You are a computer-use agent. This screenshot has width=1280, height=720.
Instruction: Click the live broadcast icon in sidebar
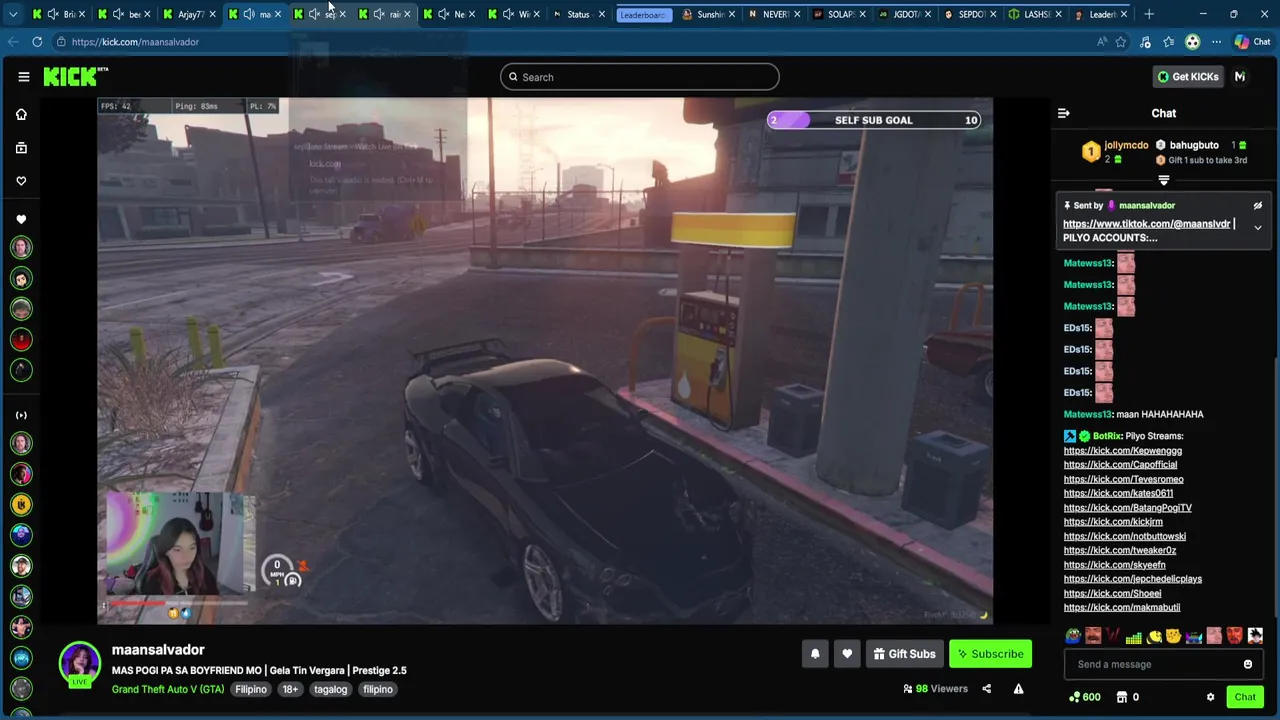21,415
